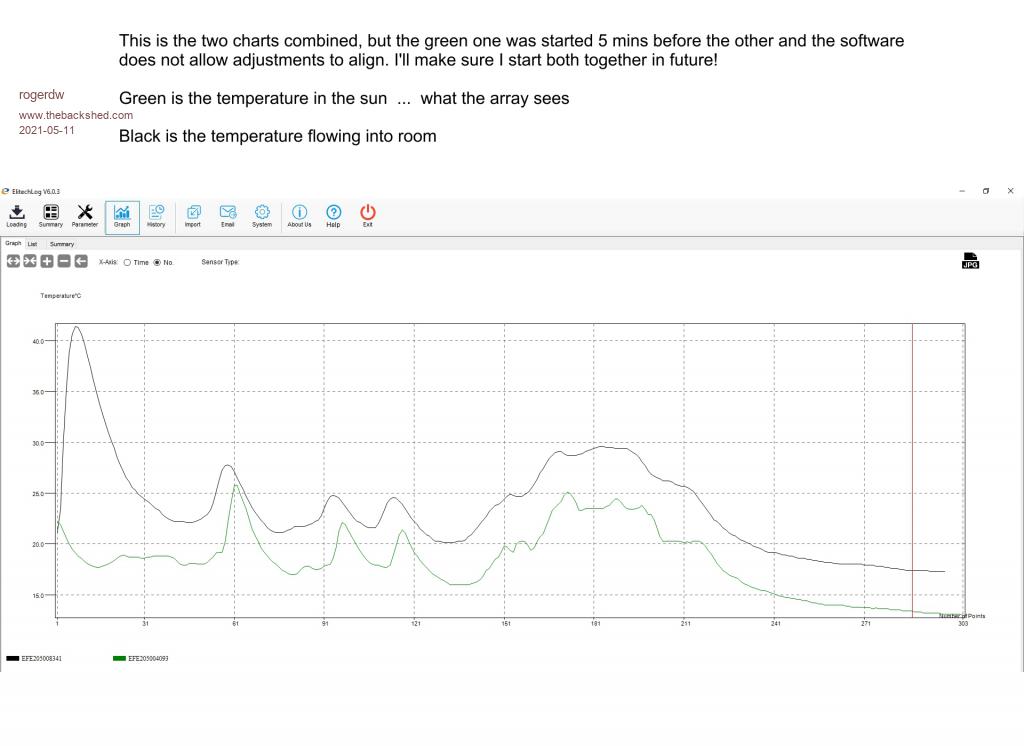Click the Loading download icon

tap(17, 215)
